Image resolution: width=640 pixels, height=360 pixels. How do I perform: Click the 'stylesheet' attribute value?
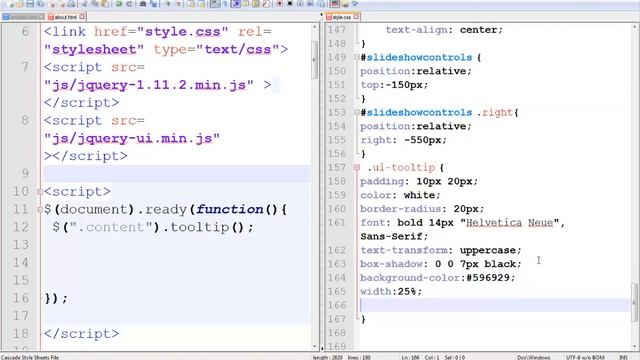(94, 49)
